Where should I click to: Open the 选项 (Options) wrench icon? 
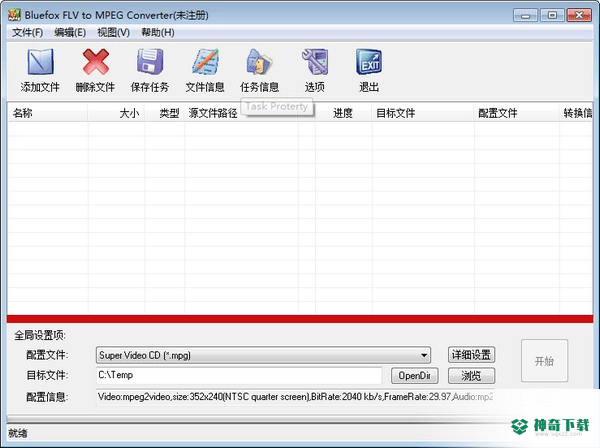pyautogui.click(x=315, y=62)
